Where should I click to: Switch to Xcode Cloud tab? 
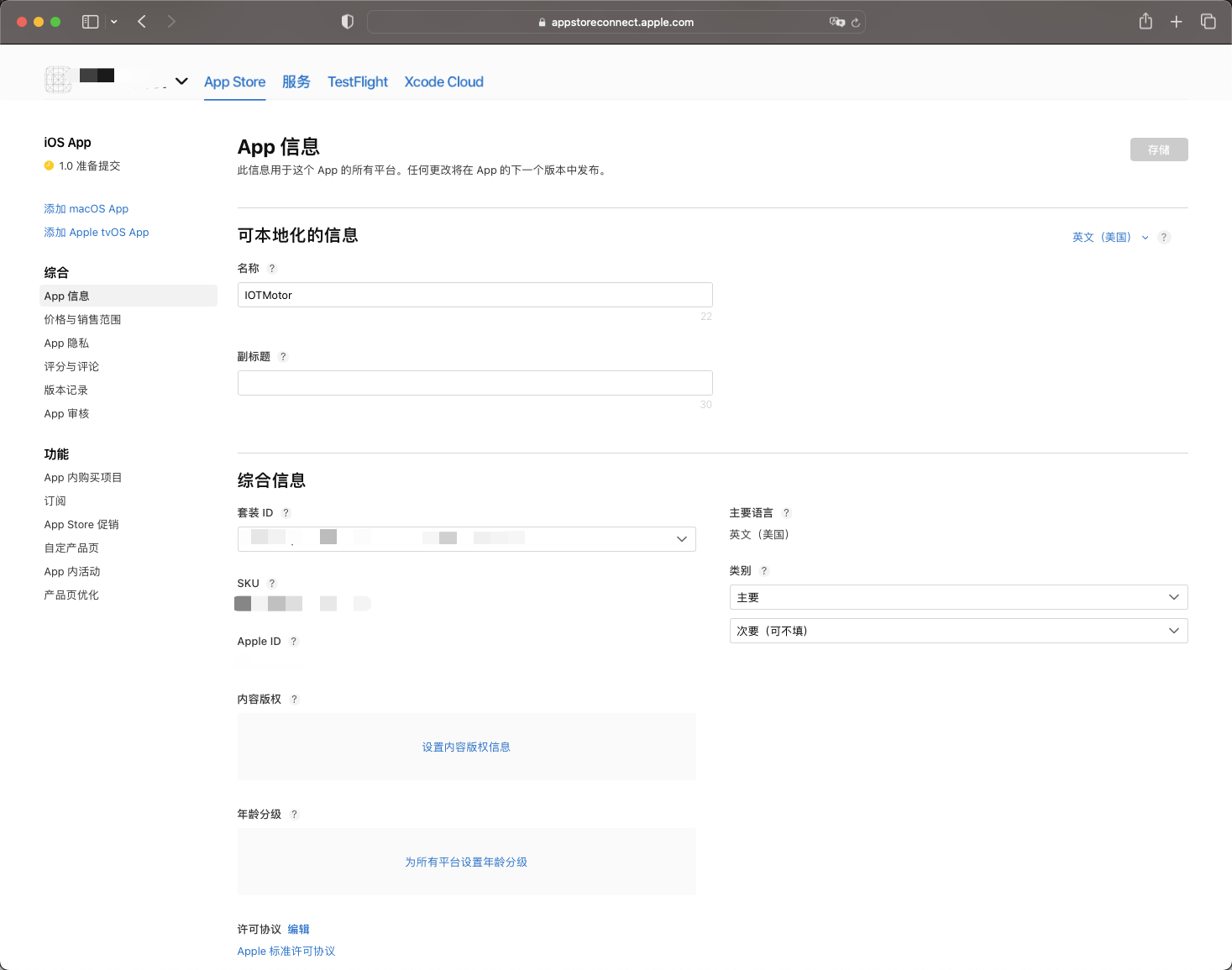(444, 81)
